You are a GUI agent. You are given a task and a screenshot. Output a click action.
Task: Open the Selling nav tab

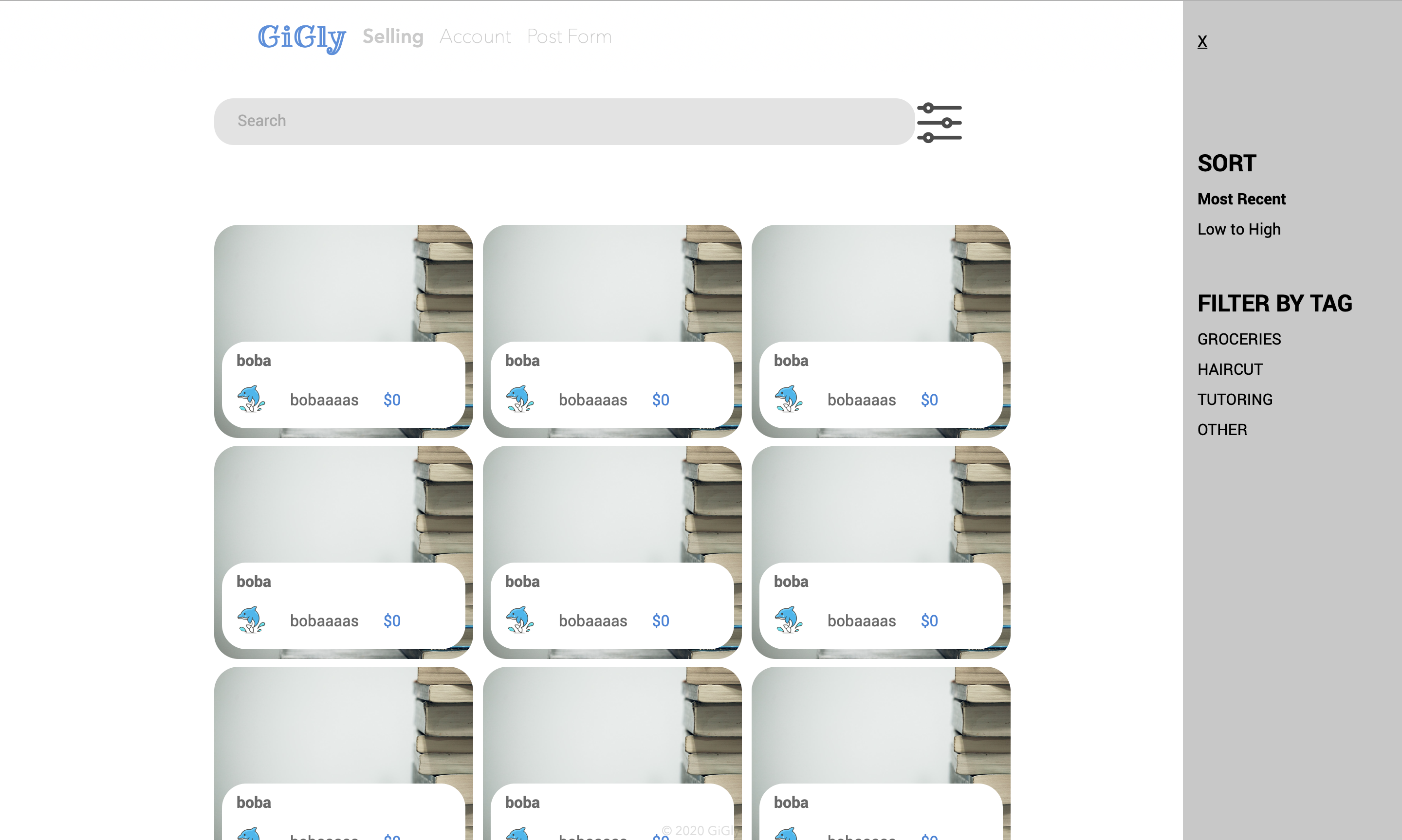tap(393, 37)
